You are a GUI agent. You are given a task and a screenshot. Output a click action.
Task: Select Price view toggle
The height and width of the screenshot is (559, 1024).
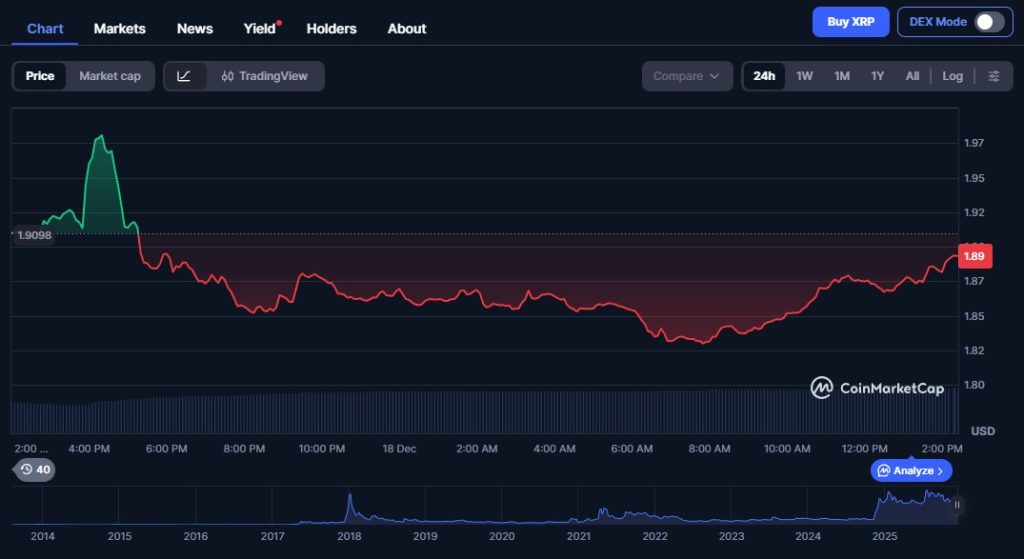pyautogui.click(x=40, y=76)
